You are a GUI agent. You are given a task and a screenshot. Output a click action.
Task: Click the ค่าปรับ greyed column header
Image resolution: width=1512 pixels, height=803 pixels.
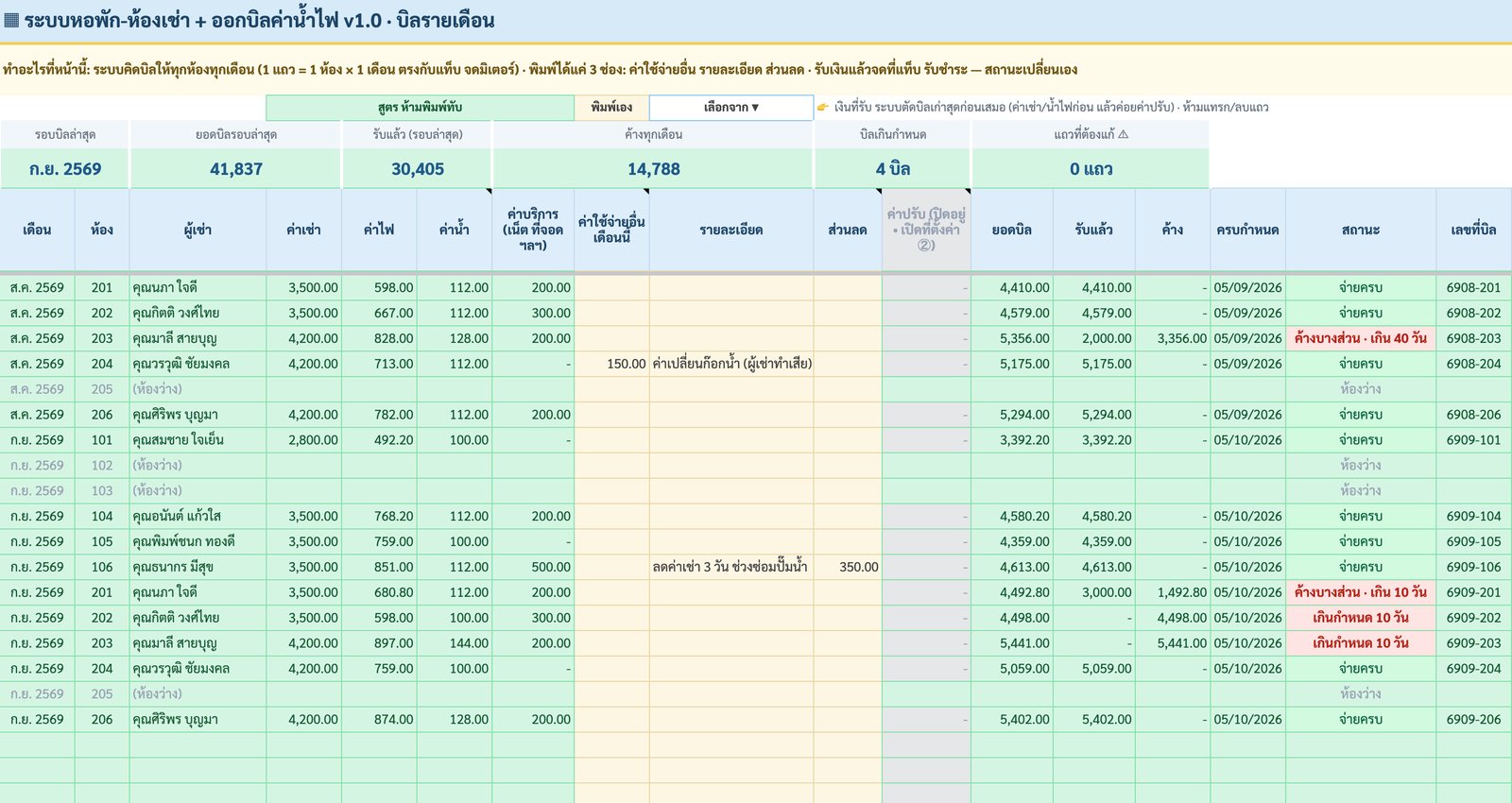(926, 230)
